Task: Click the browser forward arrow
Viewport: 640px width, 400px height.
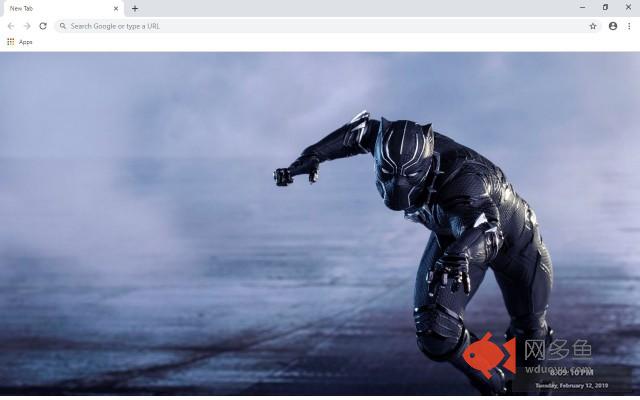Action: click(27, 26)
